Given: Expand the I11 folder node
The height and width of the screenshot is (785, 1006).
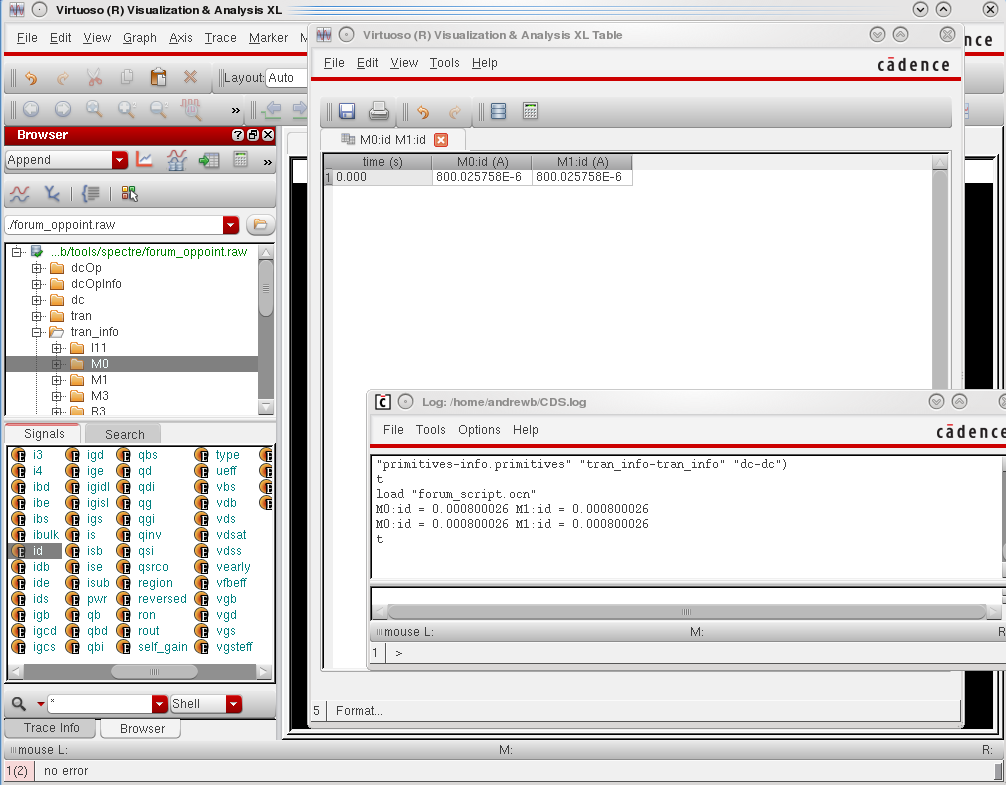Looking at the screenshot, I should (x=57, y=348).
